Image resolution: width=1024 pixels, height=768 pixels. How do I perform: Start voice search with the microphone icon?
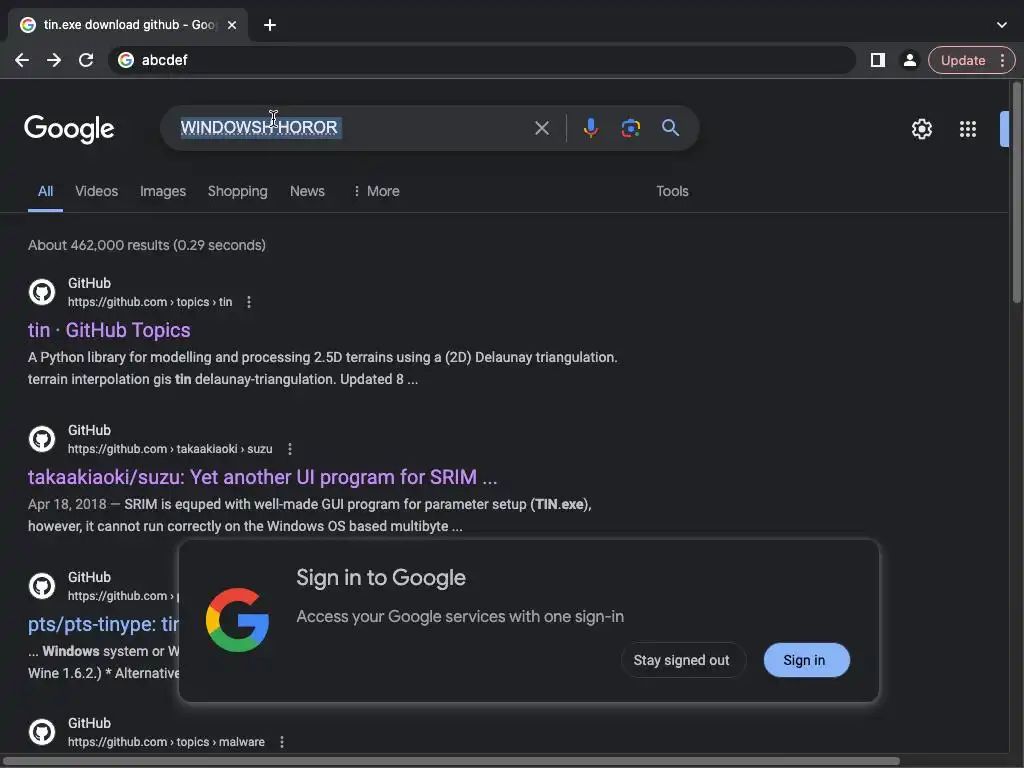point(590,127)
